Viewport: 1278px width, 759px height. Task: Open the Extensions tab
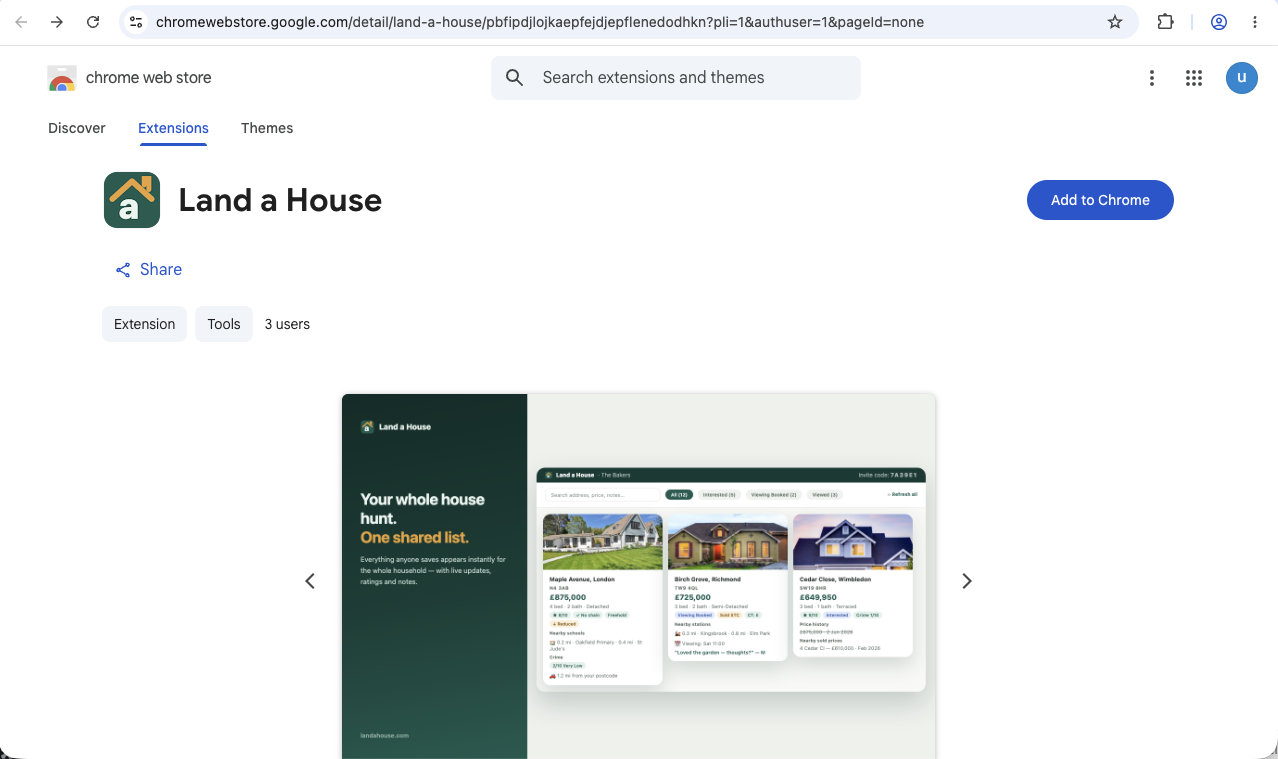point(173,128)
